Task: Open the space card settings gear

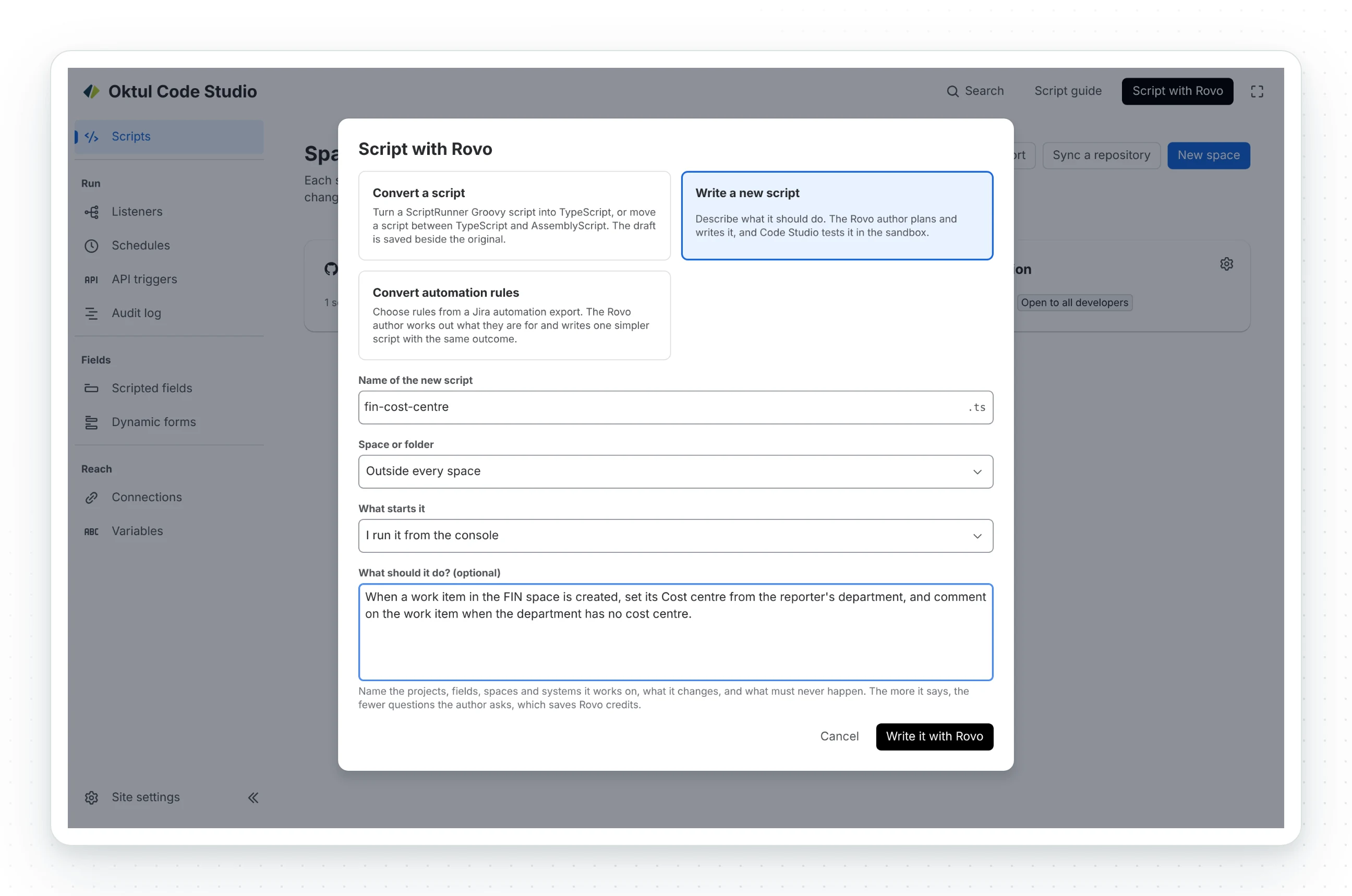Action: pyautogui.click(x=1226, y=264)
